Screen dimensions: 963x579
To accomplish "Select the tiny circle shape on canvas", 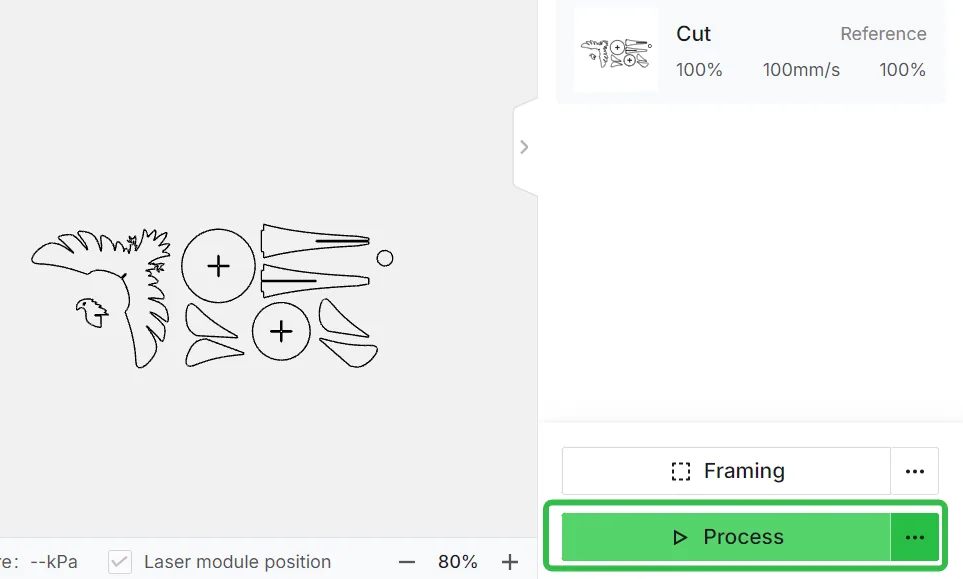I will [385, 258].
